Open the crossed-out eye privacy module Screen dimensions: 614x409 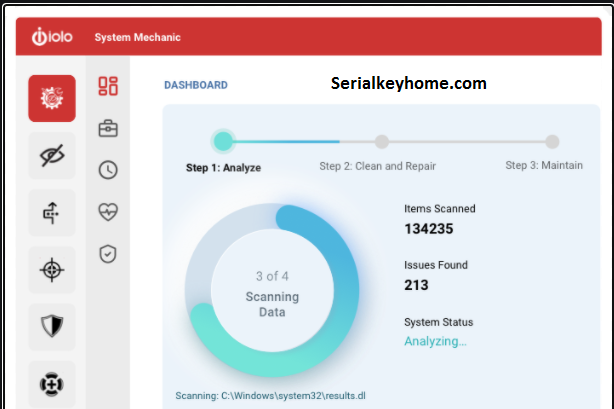[52, 156]
